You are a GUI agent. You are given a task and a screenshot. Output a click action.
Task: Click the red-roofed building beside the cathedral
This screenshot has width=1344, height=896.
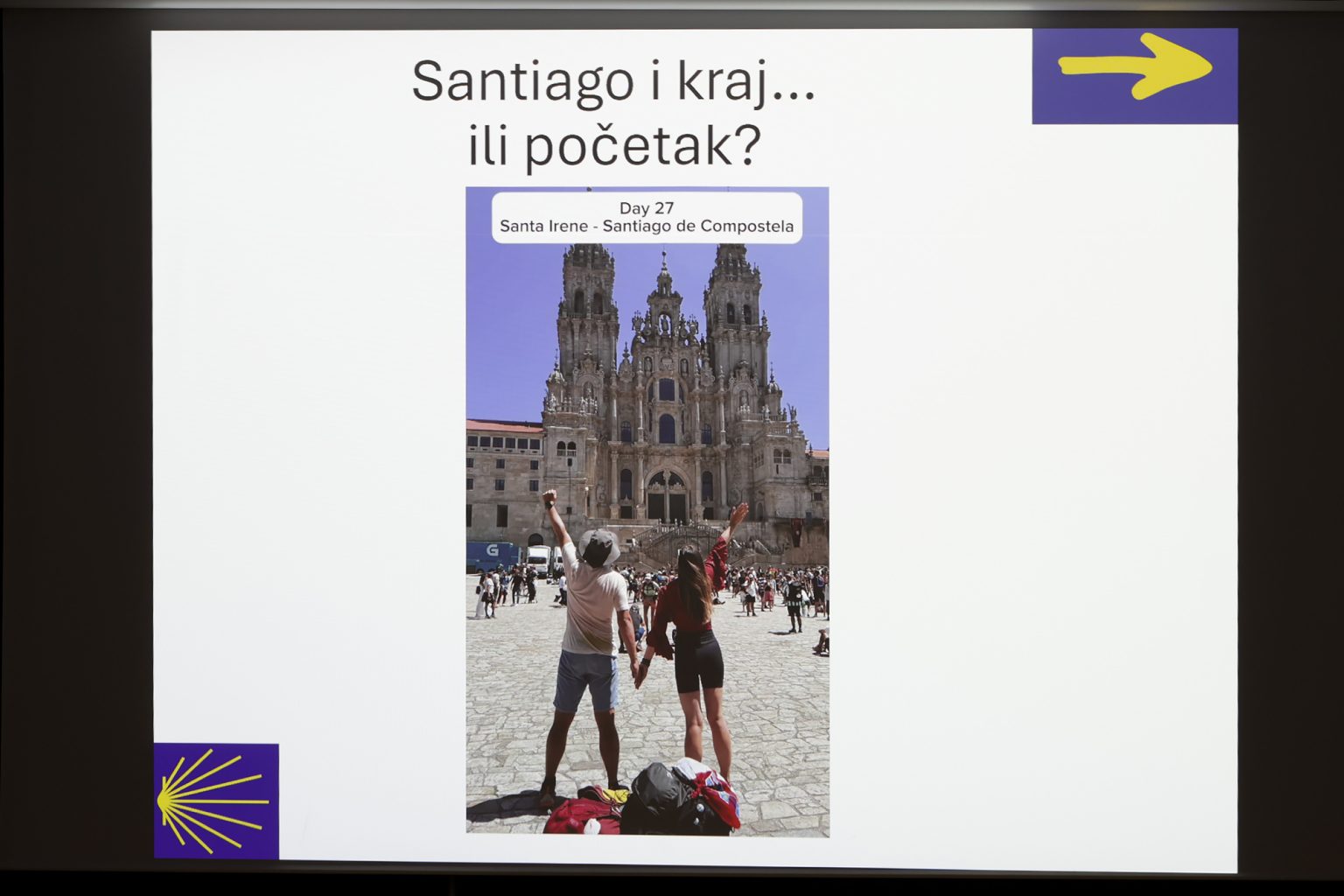pos(503,472)
